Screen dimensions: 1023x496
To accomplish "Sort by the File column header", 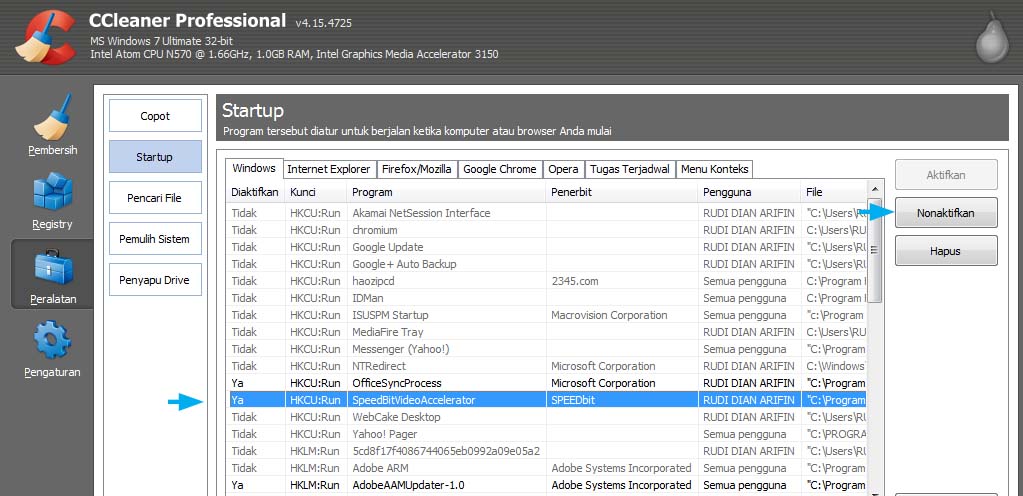I will tap(834, 192).
